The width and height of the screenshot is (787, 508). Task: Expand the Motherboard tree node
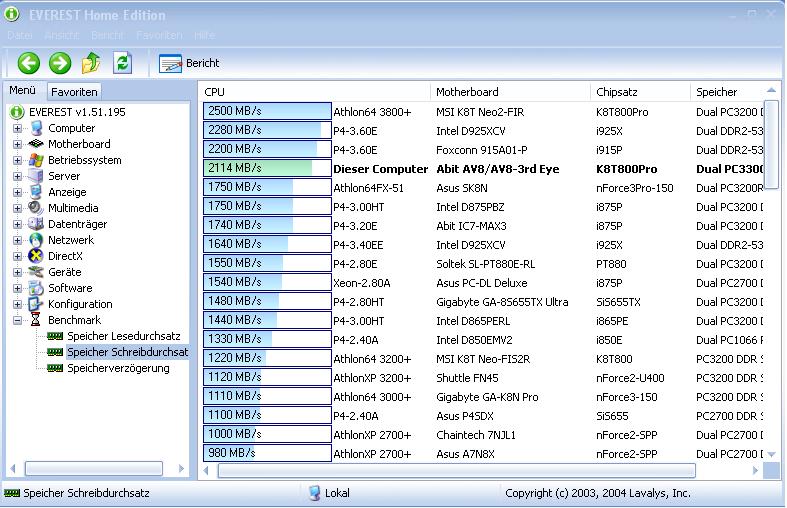tap(18, 145)
